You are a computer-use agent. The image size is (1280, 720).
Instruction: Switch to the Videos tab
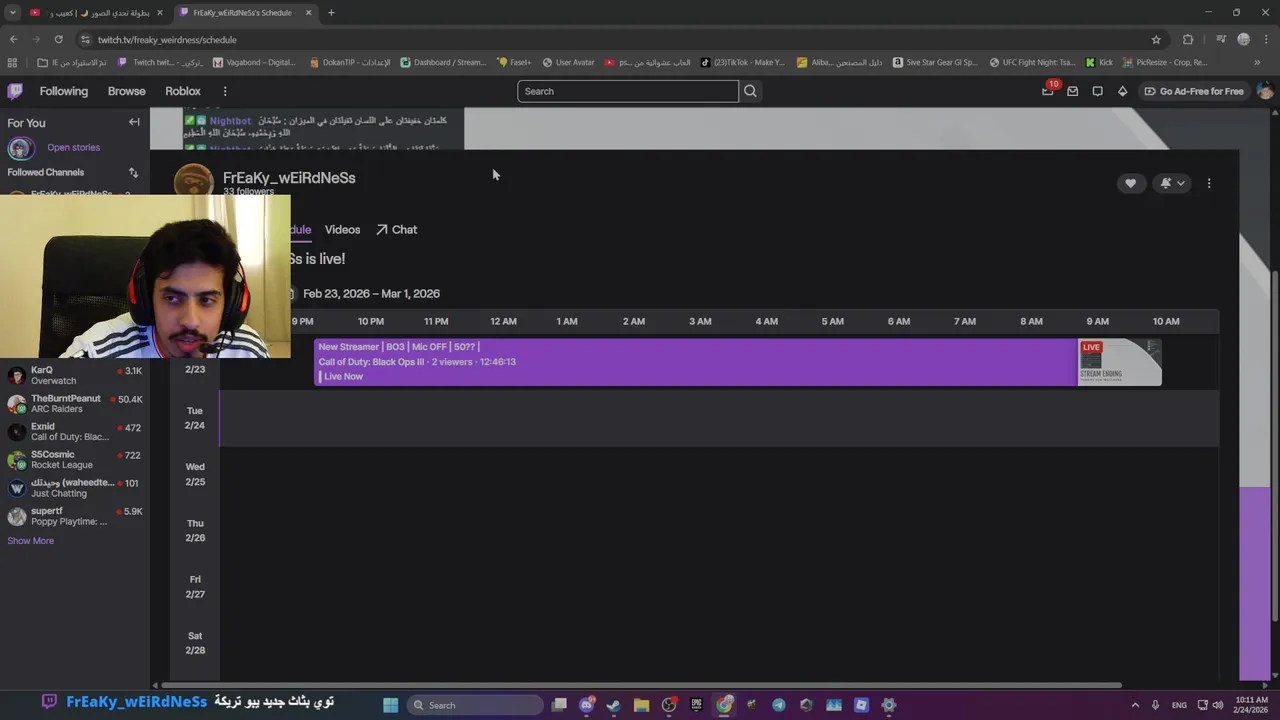342,230
